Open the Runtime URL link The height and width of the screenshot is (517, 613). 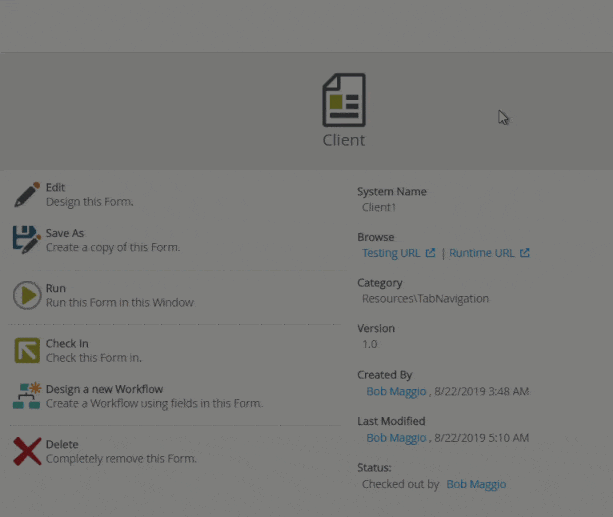point(482,253)
